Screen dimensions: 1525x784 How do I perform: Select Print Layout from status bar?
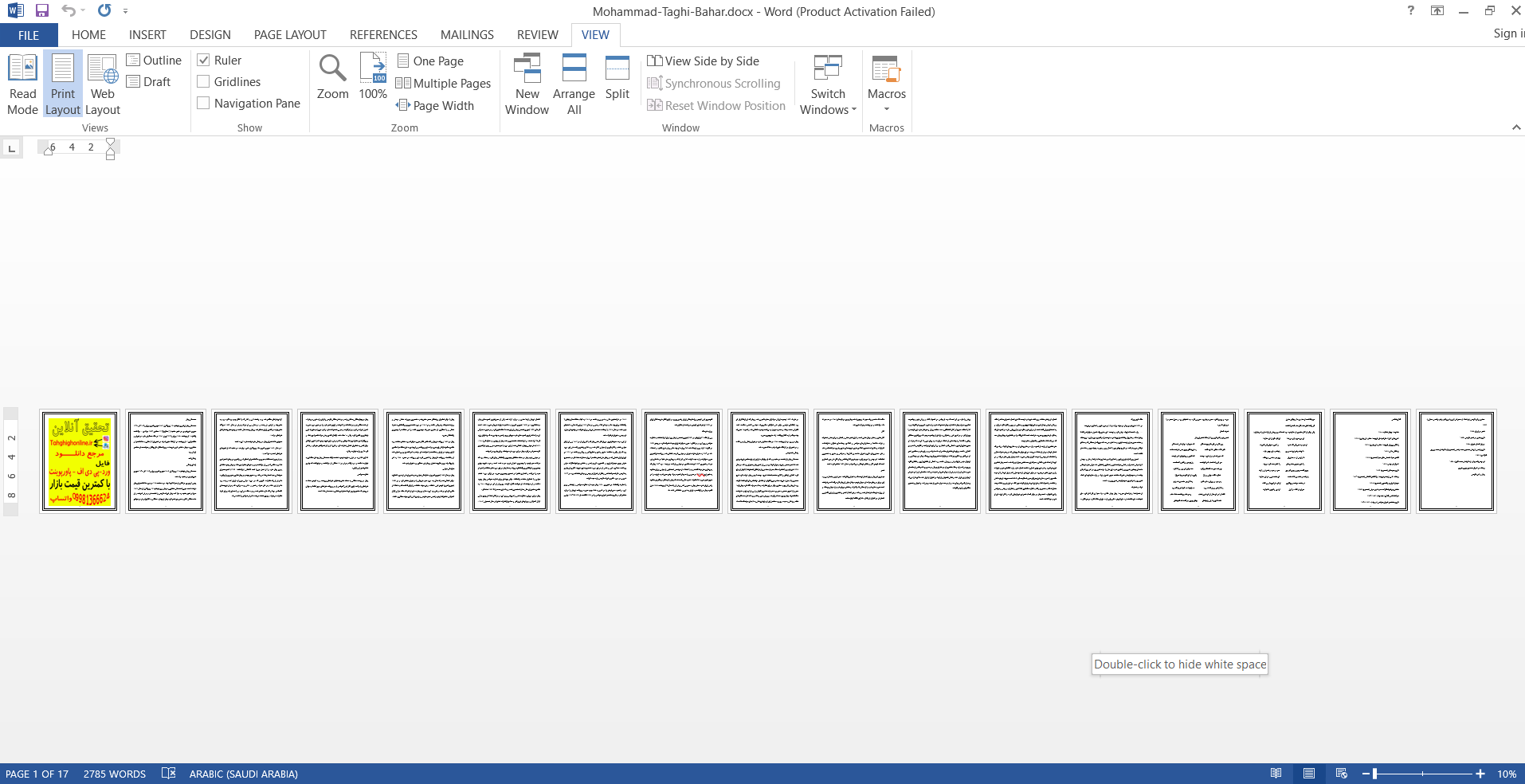1309,774
